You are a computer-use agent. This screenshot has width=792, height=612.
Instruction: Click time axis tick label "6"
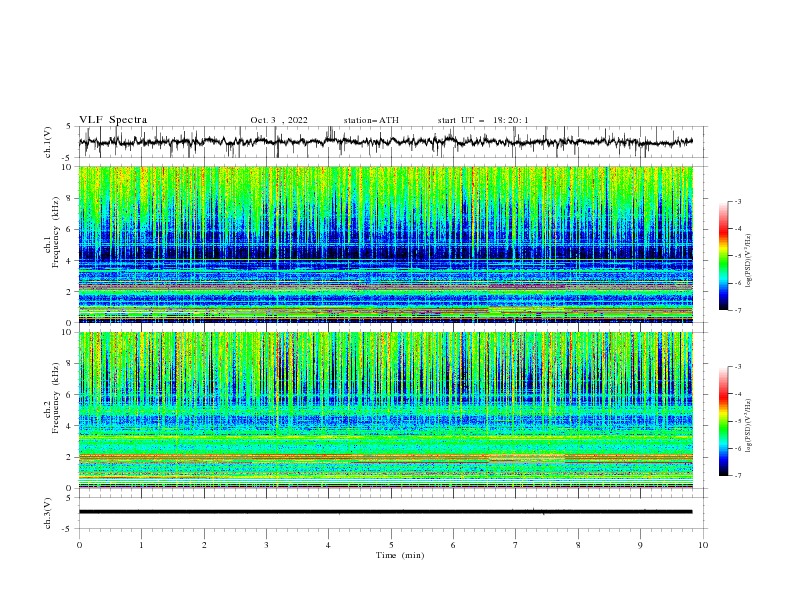(x=453, y=545)
